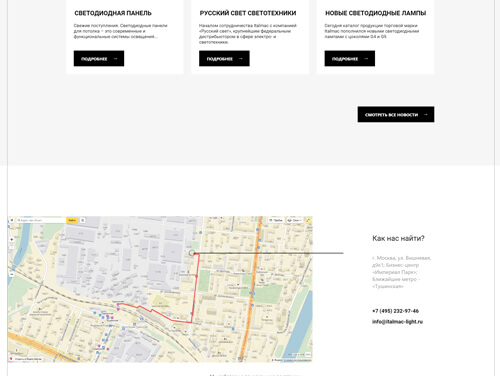Click the Русский свет news description text

coord(248,34)
